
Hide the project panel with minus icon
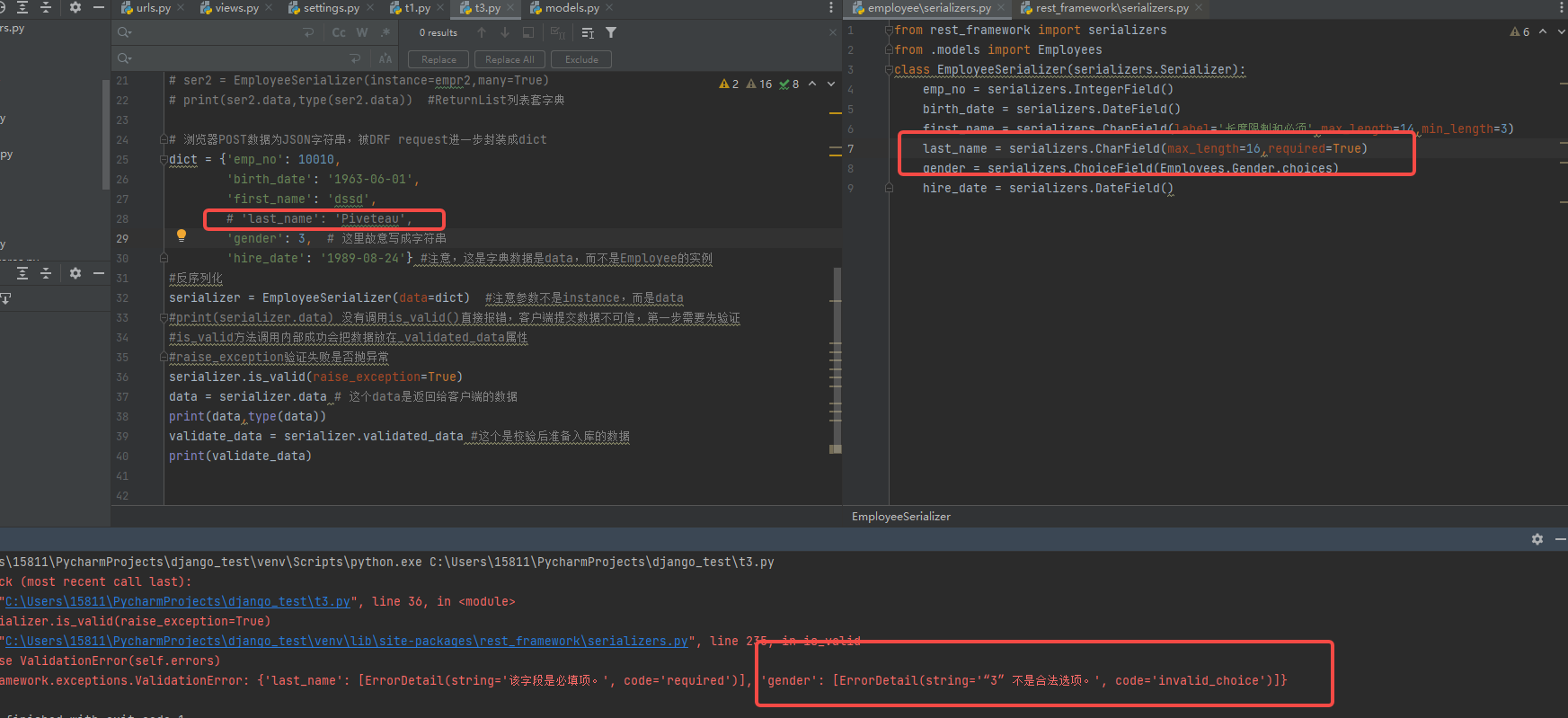click(99, 7)
